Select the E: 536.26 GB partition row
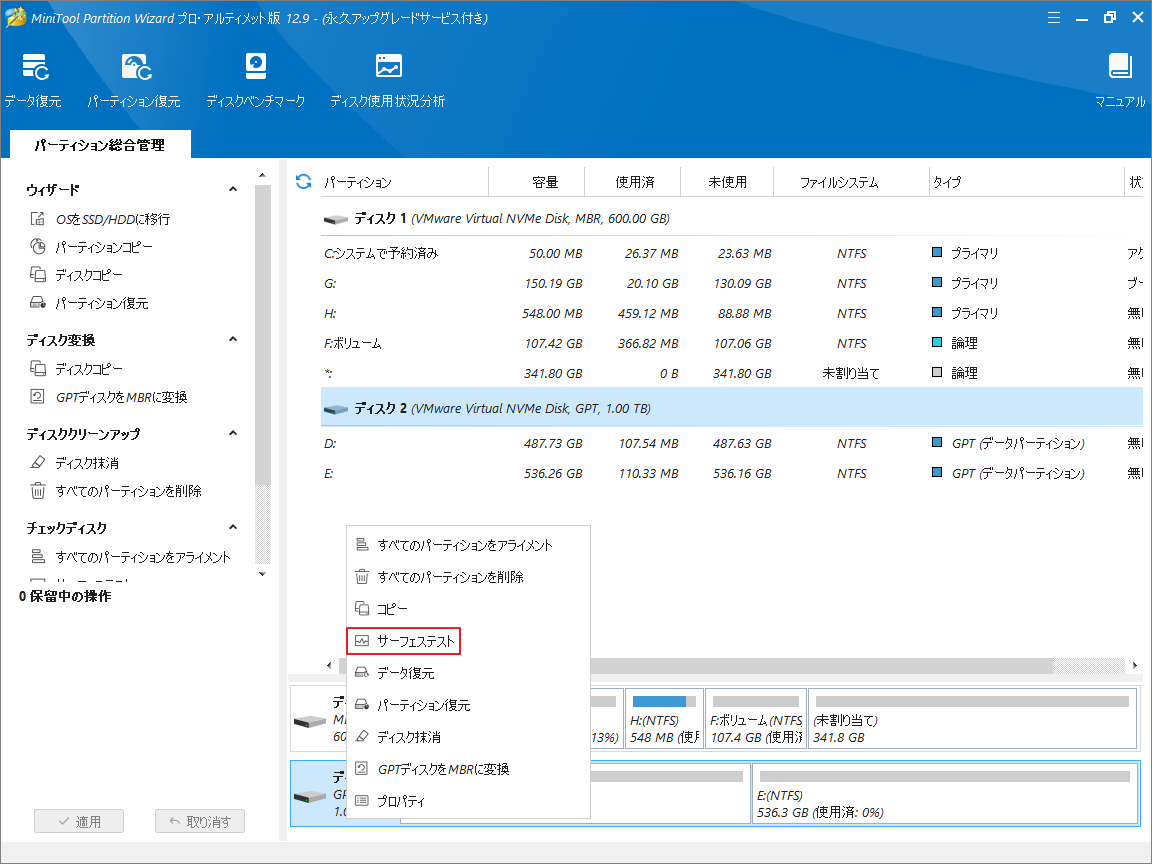 point(732,474)
